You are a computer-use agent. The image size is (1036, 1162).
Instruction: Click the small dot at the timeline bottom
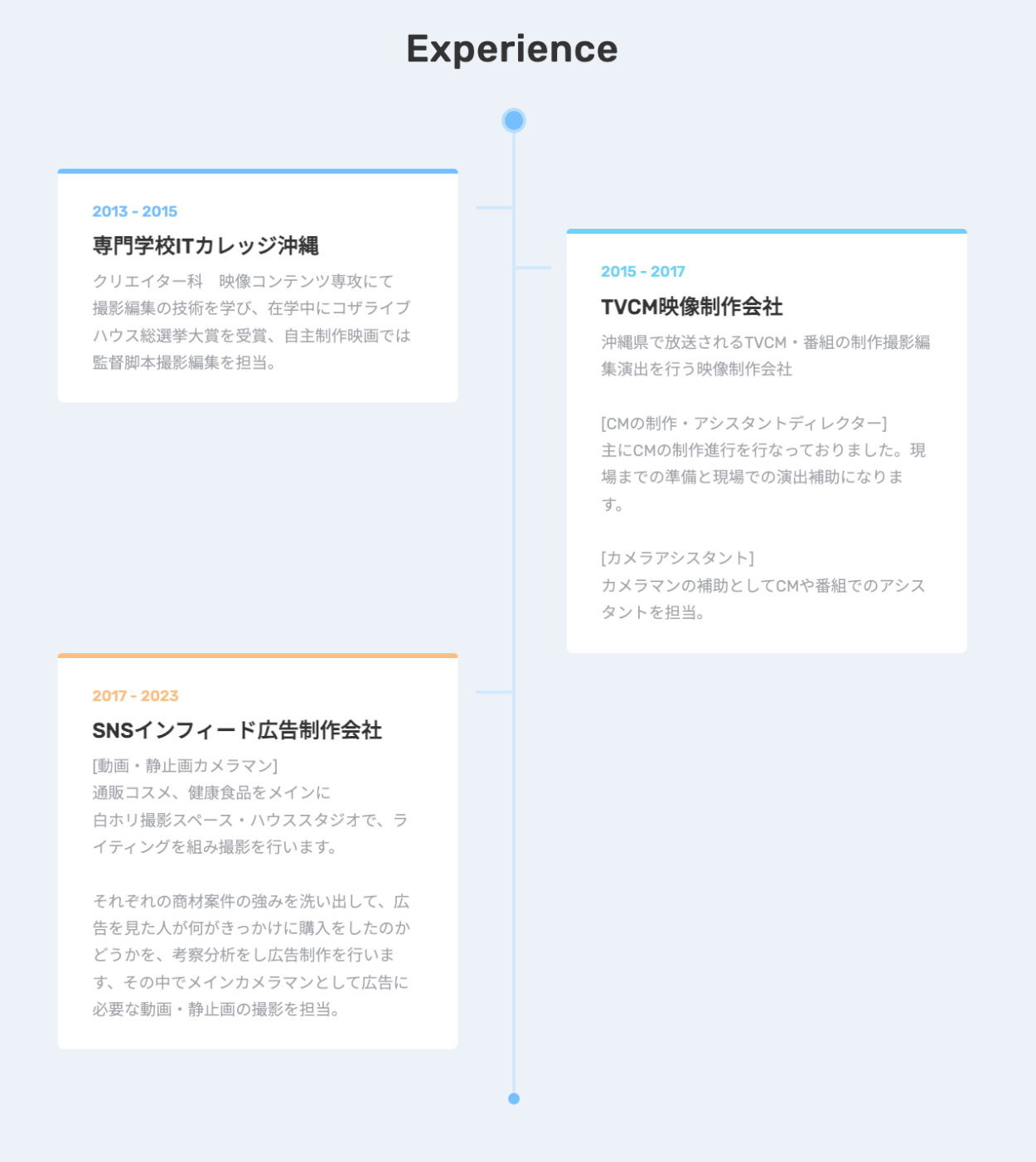tap(514, 1098)
